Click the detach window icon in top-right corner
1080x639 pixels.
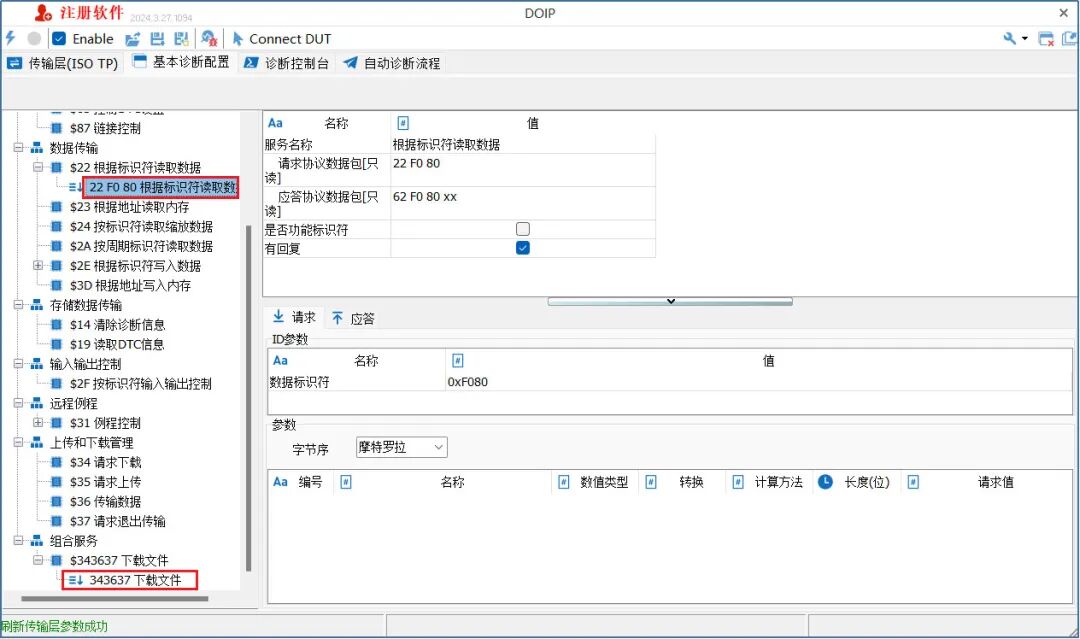[1071, 38]
